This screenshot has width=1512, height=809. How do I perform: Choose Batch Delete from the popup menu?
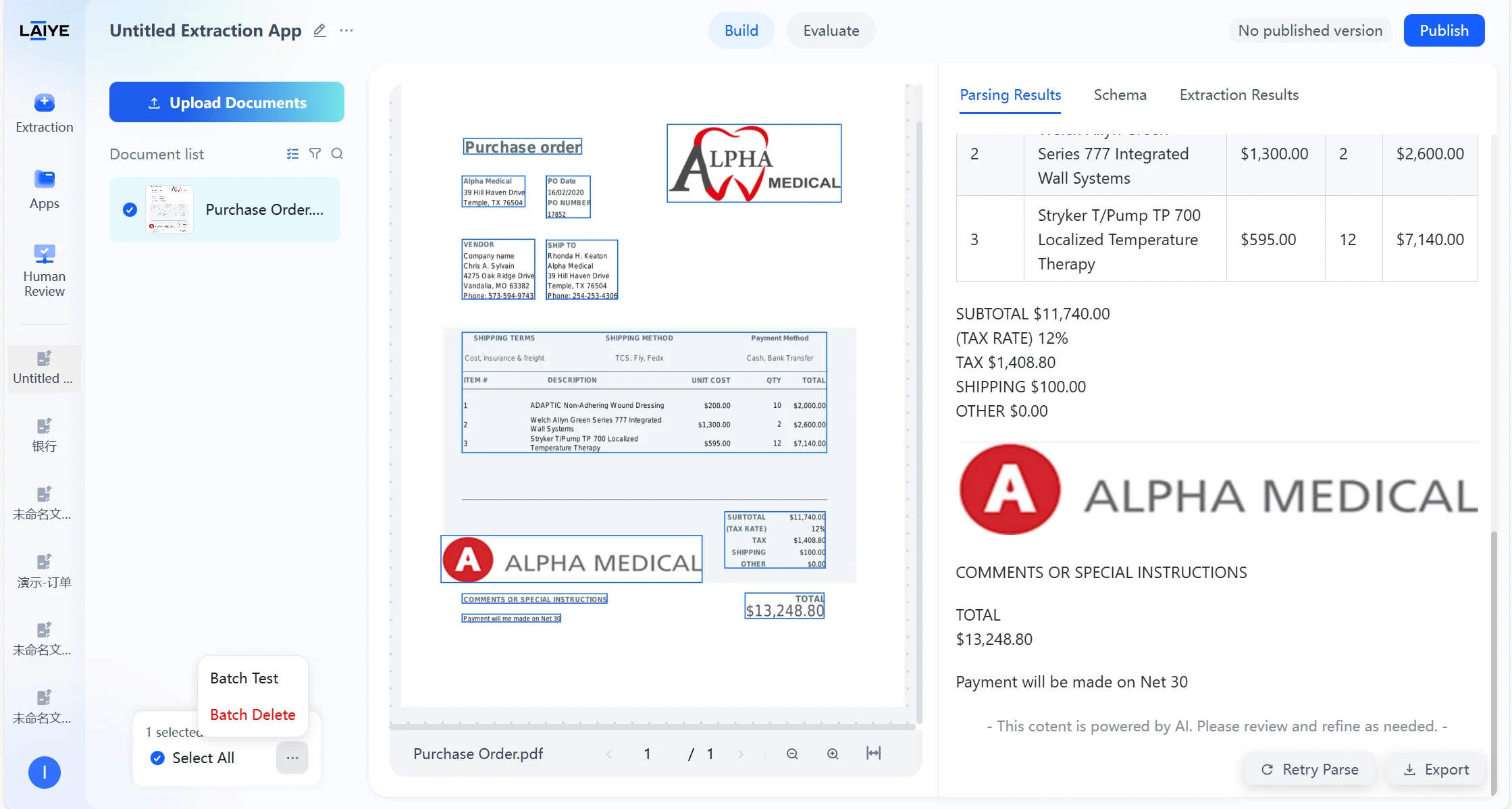pyautogui.click(x=253, y=714)
